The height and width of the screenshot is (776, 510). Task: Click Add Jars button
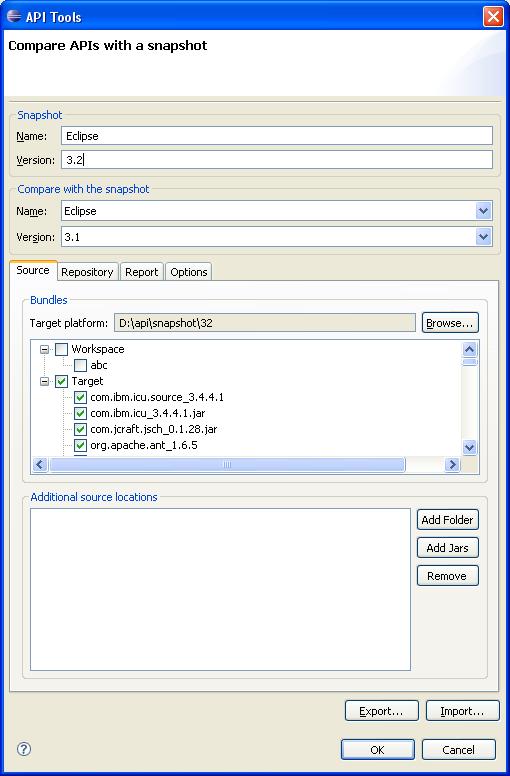click(x=448, y=548)
